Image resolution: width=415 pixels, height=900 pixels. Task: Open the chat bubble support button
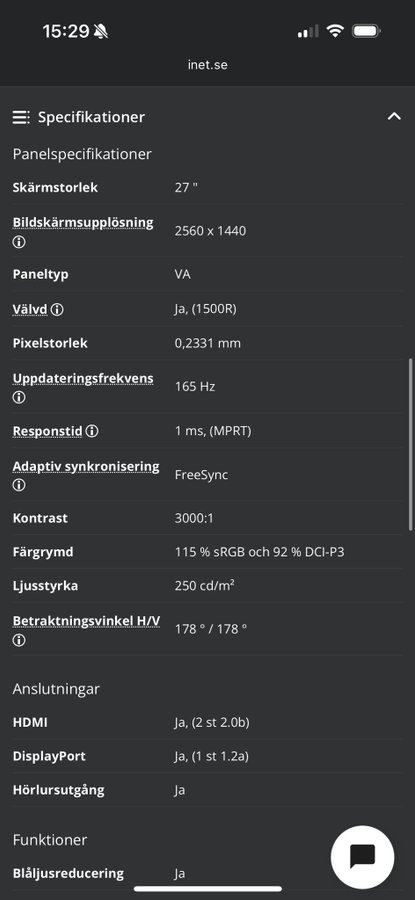click(x=362, y=857)
